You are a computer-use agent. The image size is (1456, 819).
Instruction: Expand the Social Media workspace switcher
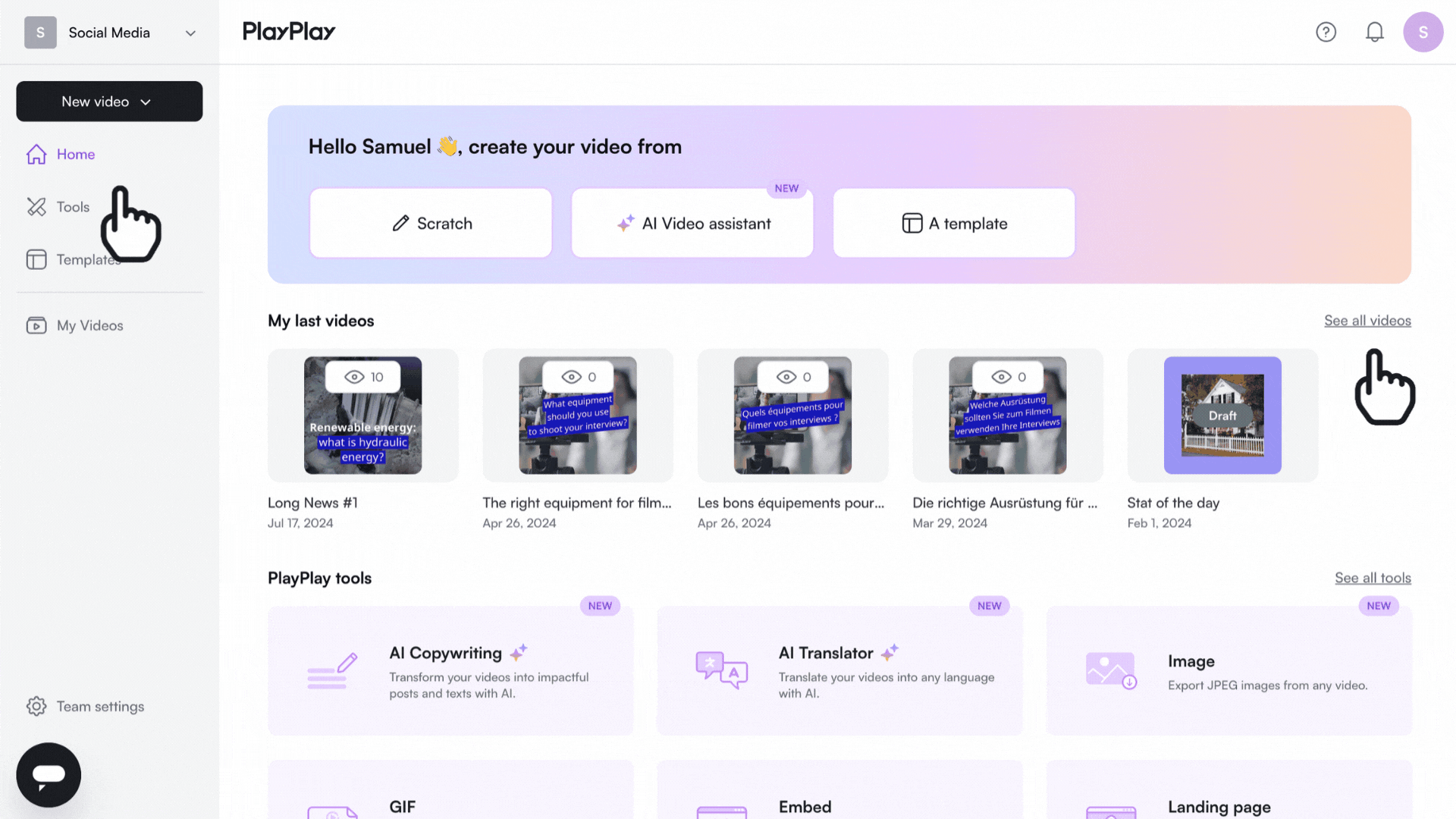point(190,33)
